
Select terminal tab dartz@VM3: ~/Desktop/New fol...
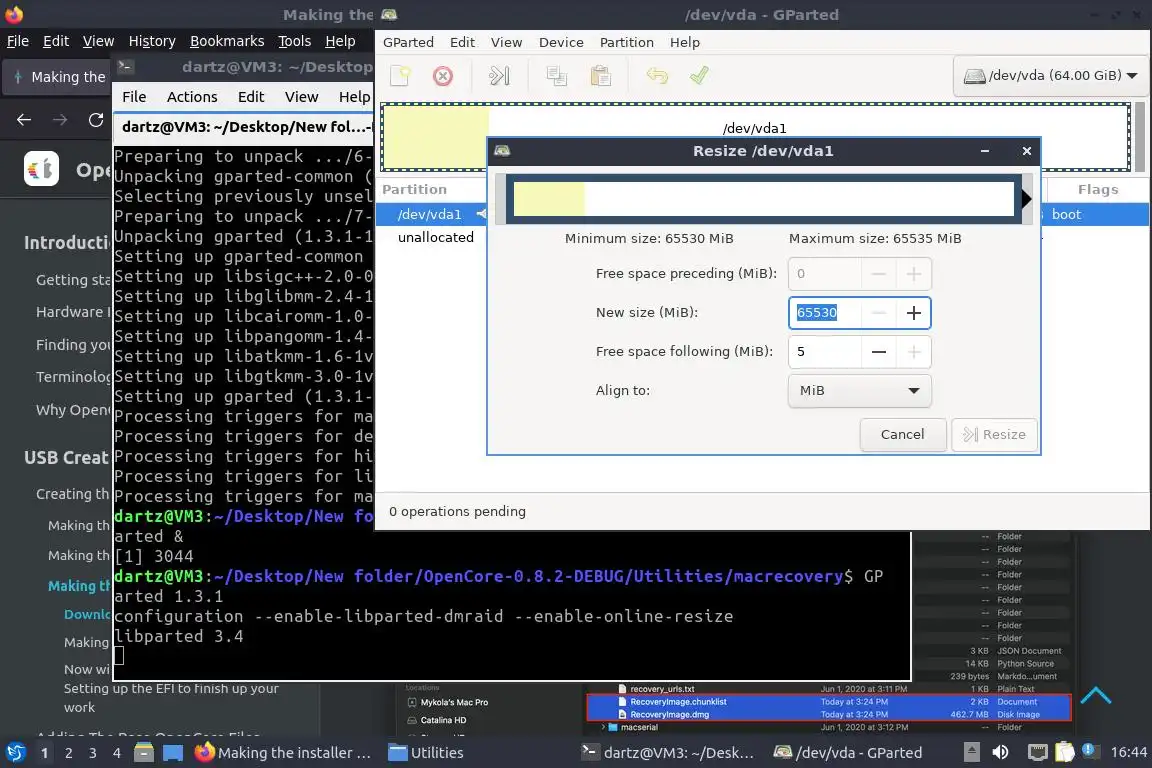244,127
